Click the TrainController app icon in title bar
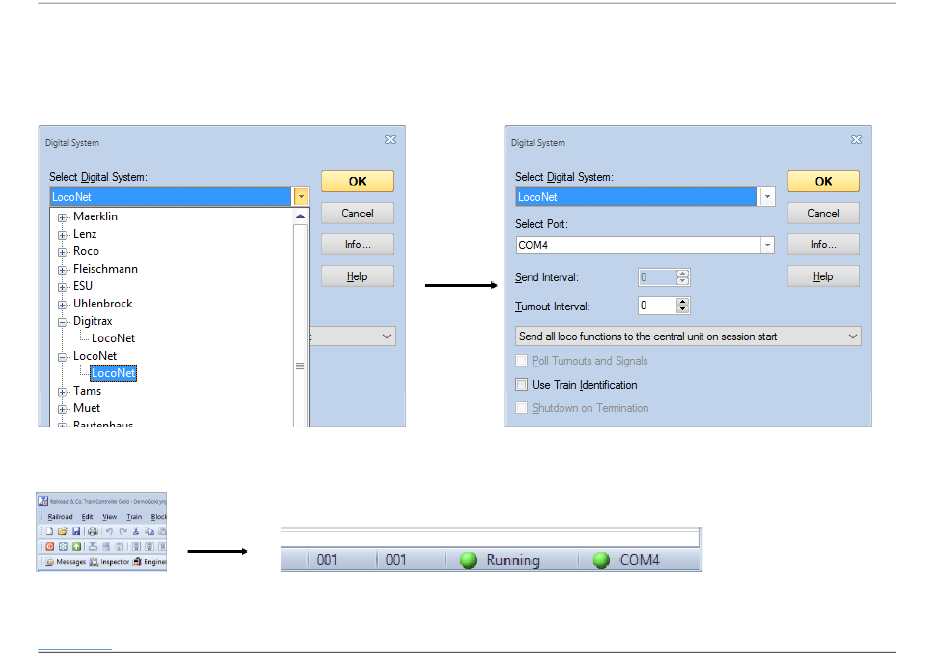This screenshot has width=950, height=655. (43, 501)
